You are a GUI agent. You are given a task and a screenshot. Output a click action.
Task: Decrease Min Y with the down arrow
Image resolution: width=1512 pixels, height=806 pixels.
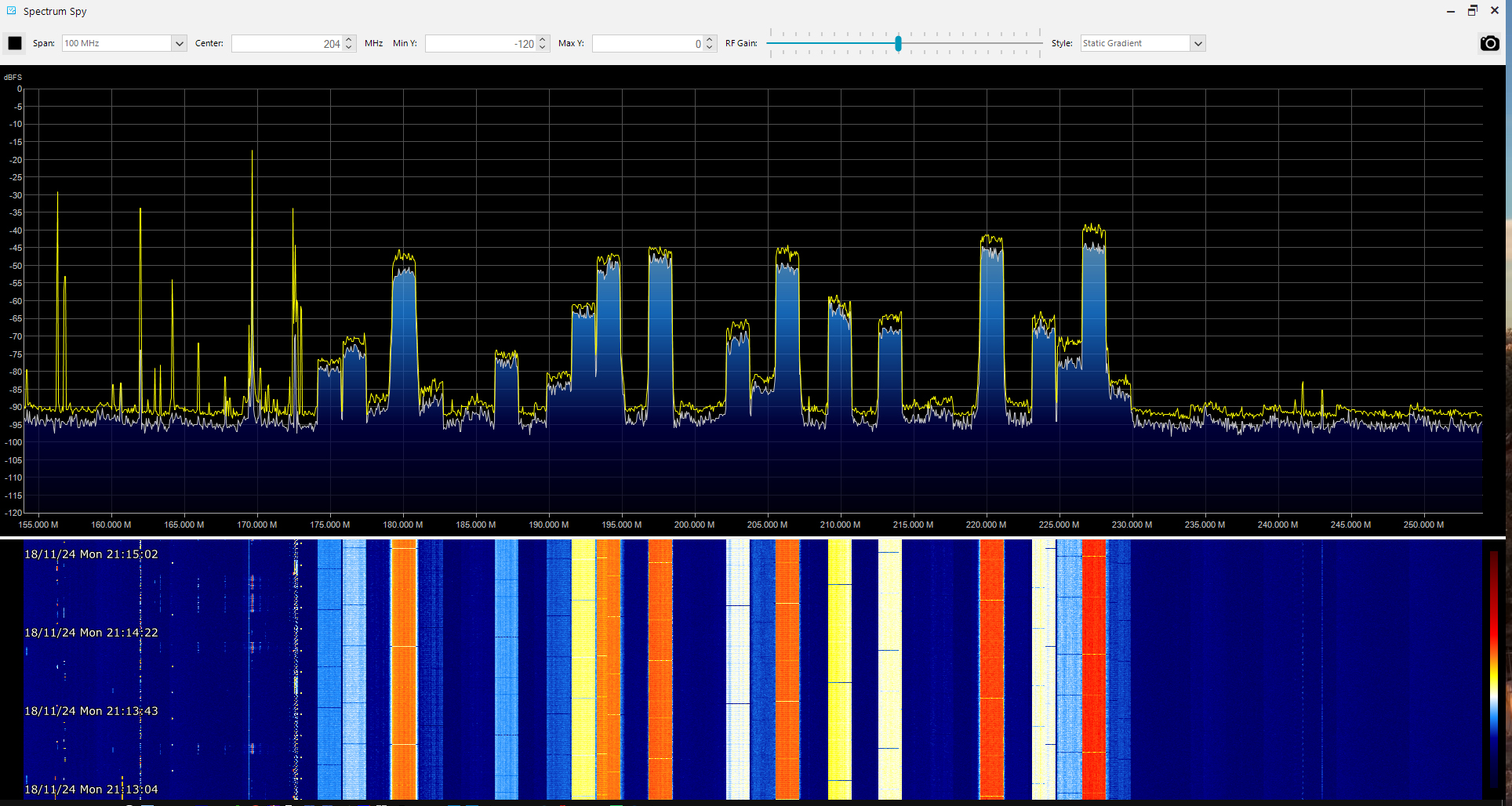543,48
